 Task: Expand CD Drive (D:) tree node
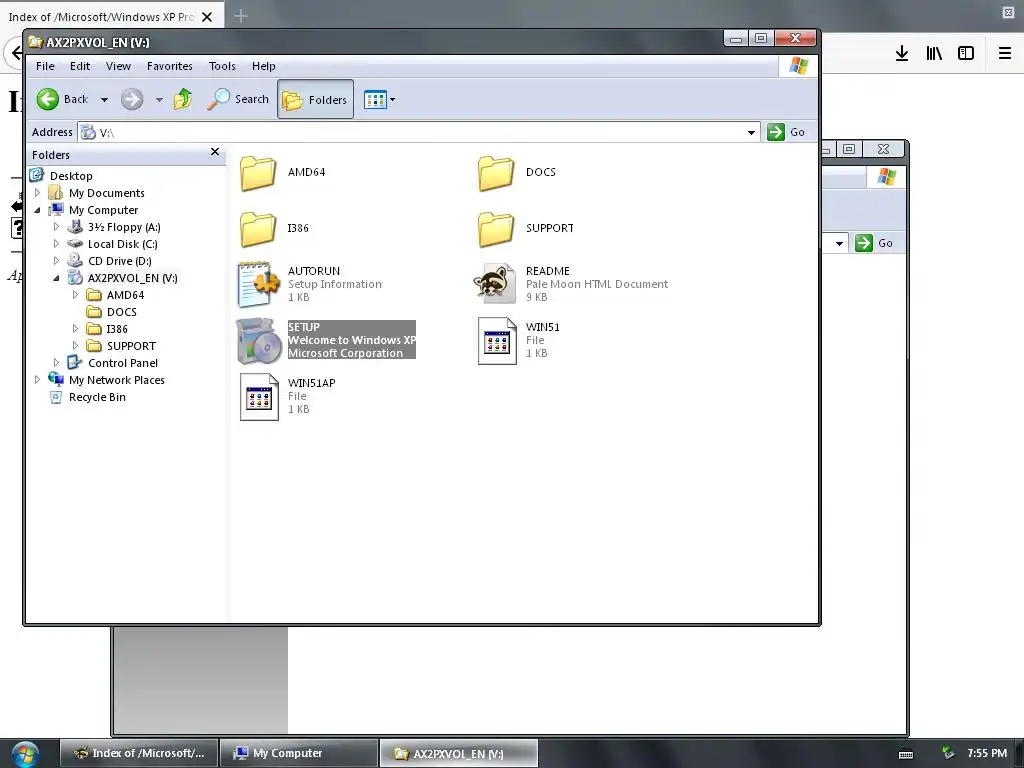pos(56,261)
